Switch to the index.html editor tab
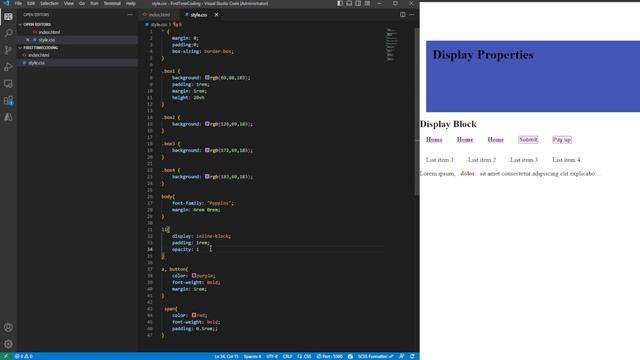Viewport: 640px width, 360px height. (159, 15)
